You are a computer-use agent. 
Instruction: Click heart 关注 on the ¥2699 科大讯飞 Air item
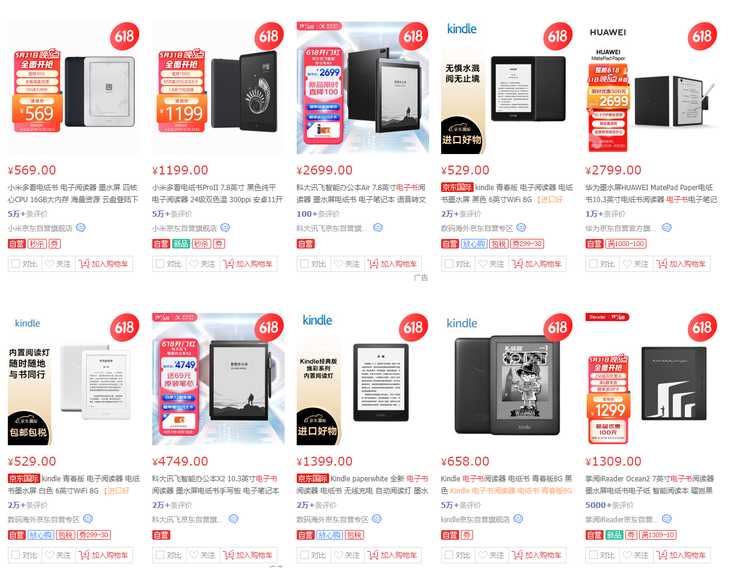click(346, 264)
